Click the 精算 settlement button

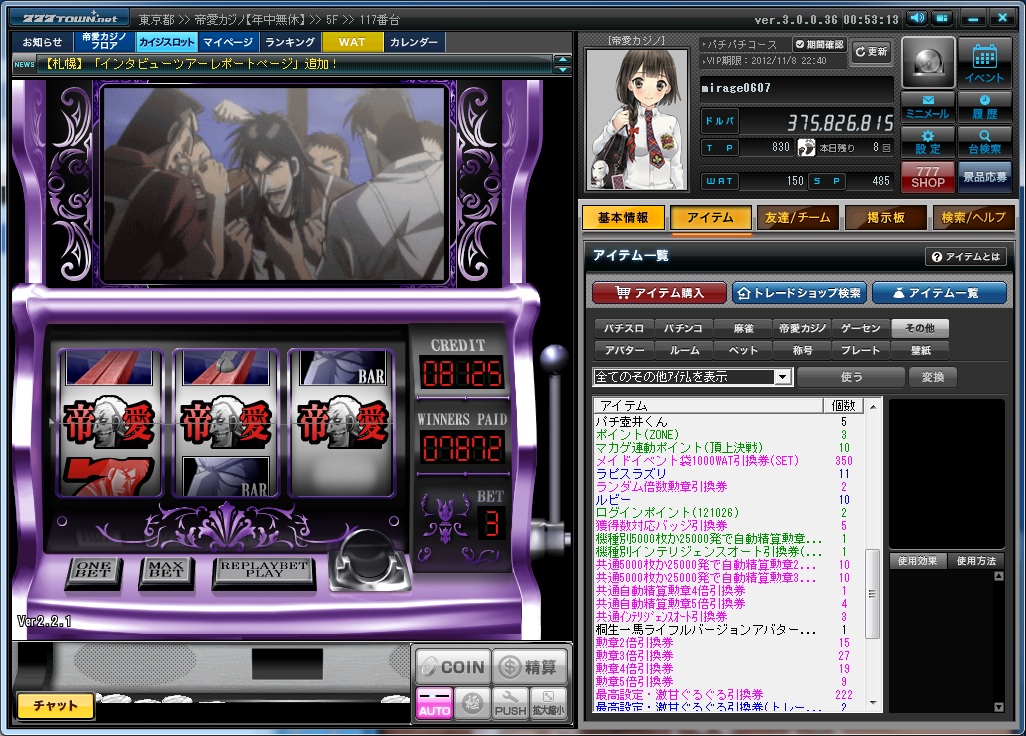[x=529, y=667]
